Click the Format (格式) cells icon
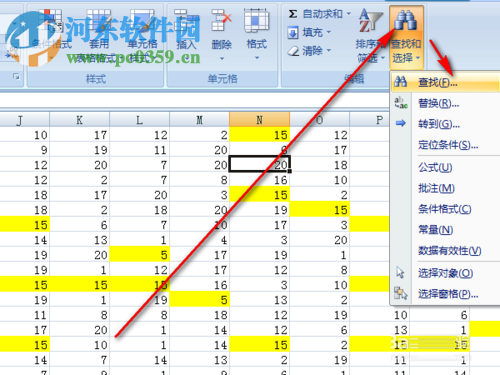This screenshot has width=500, height=375. 256,21
